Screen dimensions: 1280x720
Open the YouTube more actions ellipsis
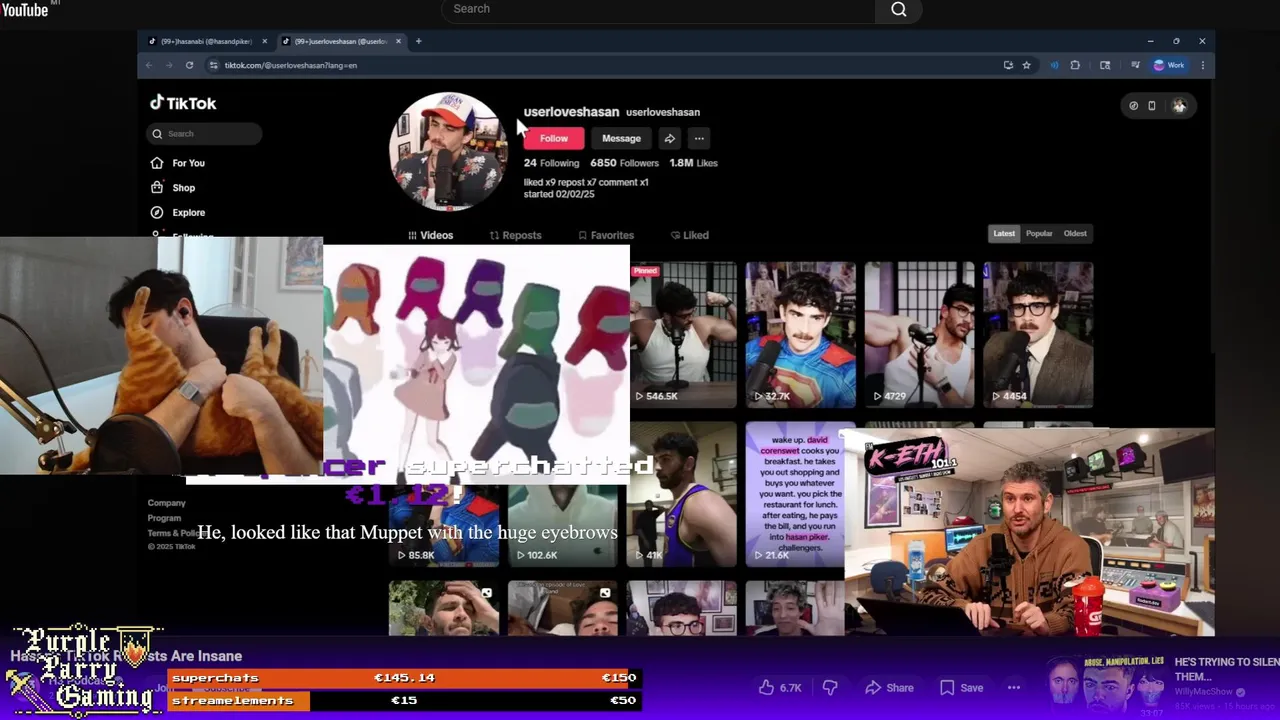[1014, 688]
